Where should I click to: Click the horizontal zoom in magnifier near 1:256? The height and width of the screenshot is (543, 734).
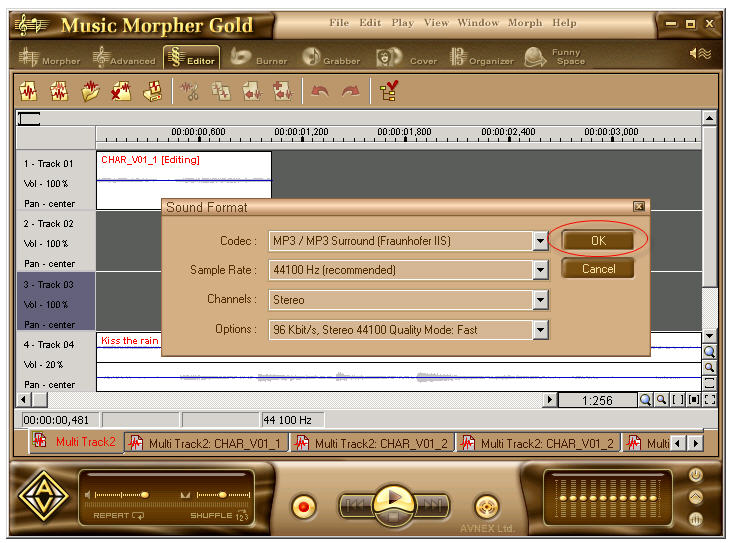646,400
